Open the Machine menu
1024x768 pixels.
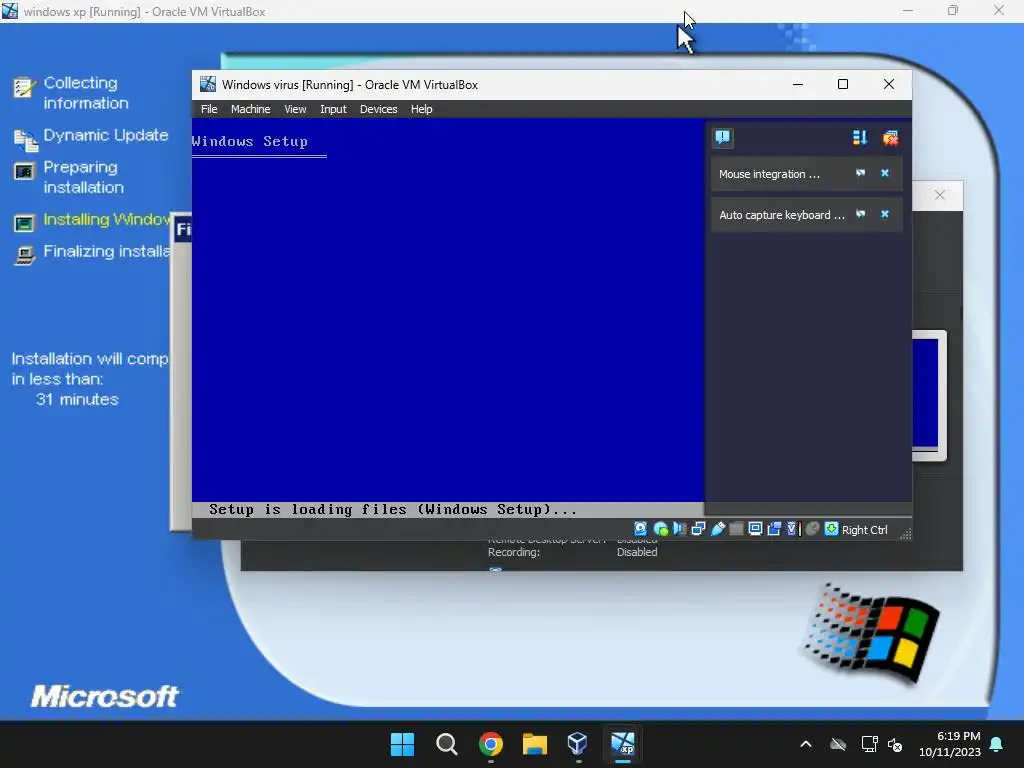pos(250,109)
